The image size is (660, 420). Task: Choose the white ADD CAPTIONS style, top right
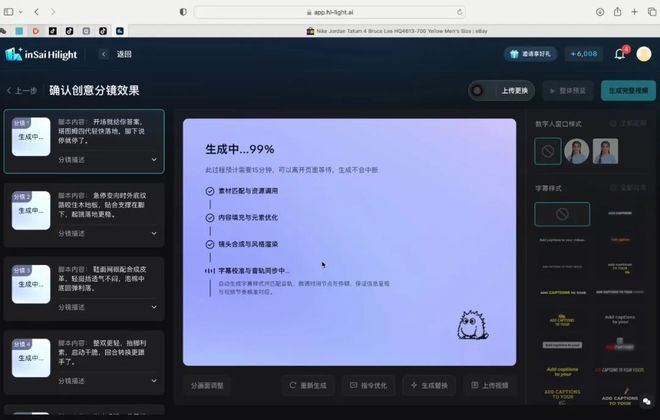[620, 213]
